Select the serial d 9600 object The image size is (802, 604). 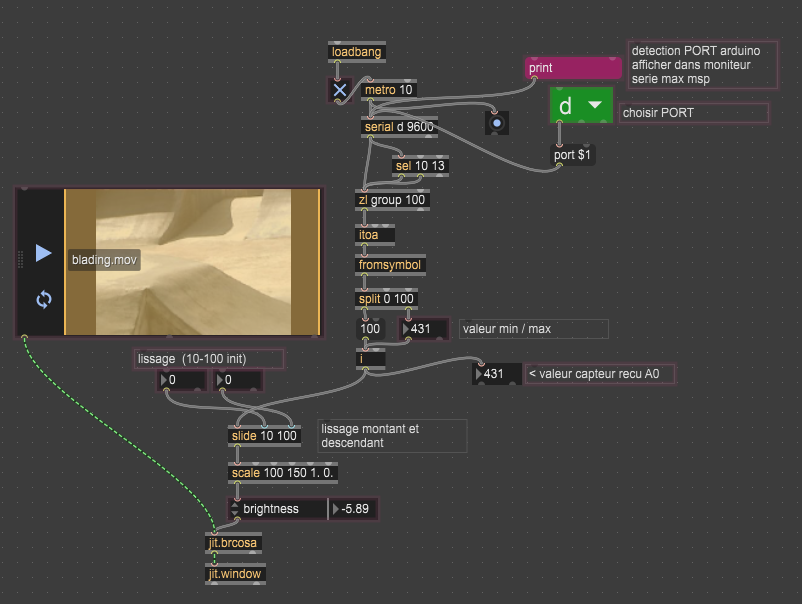point(397,127)
